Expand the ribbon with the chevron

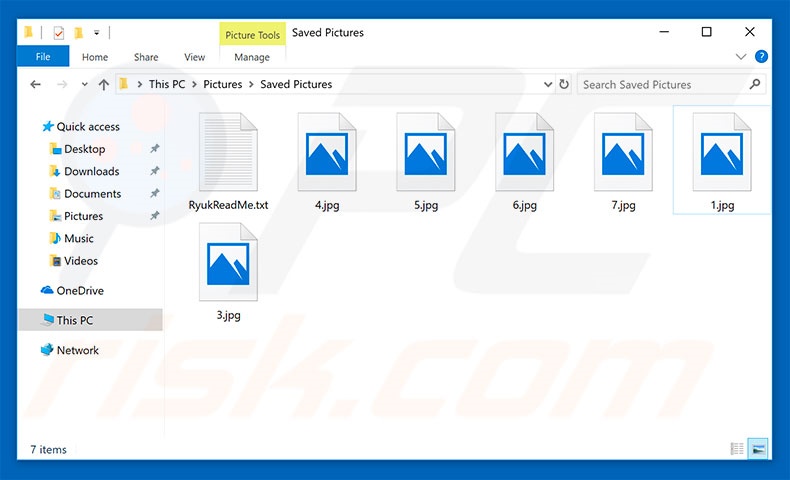pyautogui.click(x=741, y=56)
